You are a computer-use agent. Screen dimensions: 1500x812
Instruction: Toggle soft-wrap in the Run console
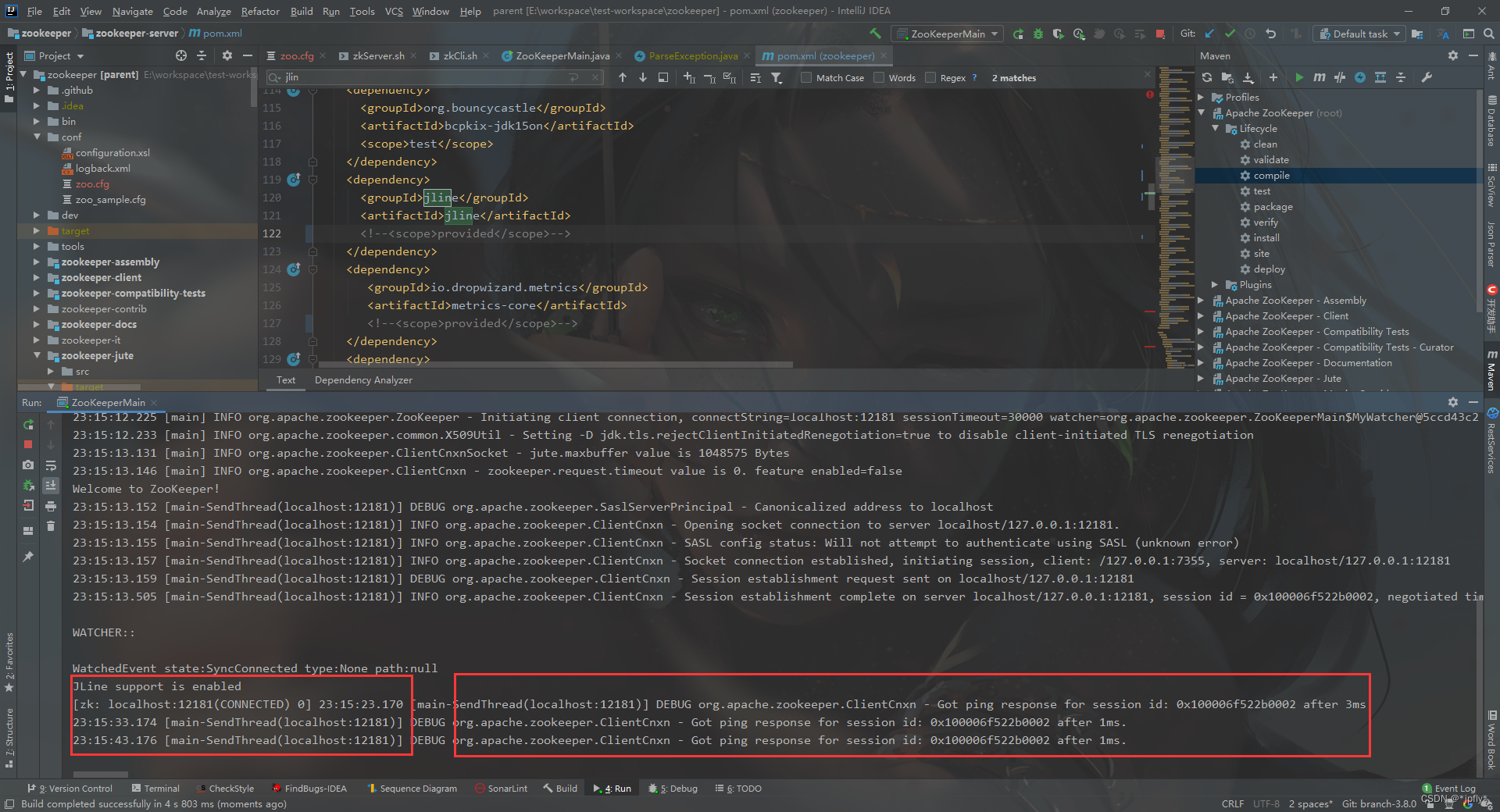tap(51, 465)
